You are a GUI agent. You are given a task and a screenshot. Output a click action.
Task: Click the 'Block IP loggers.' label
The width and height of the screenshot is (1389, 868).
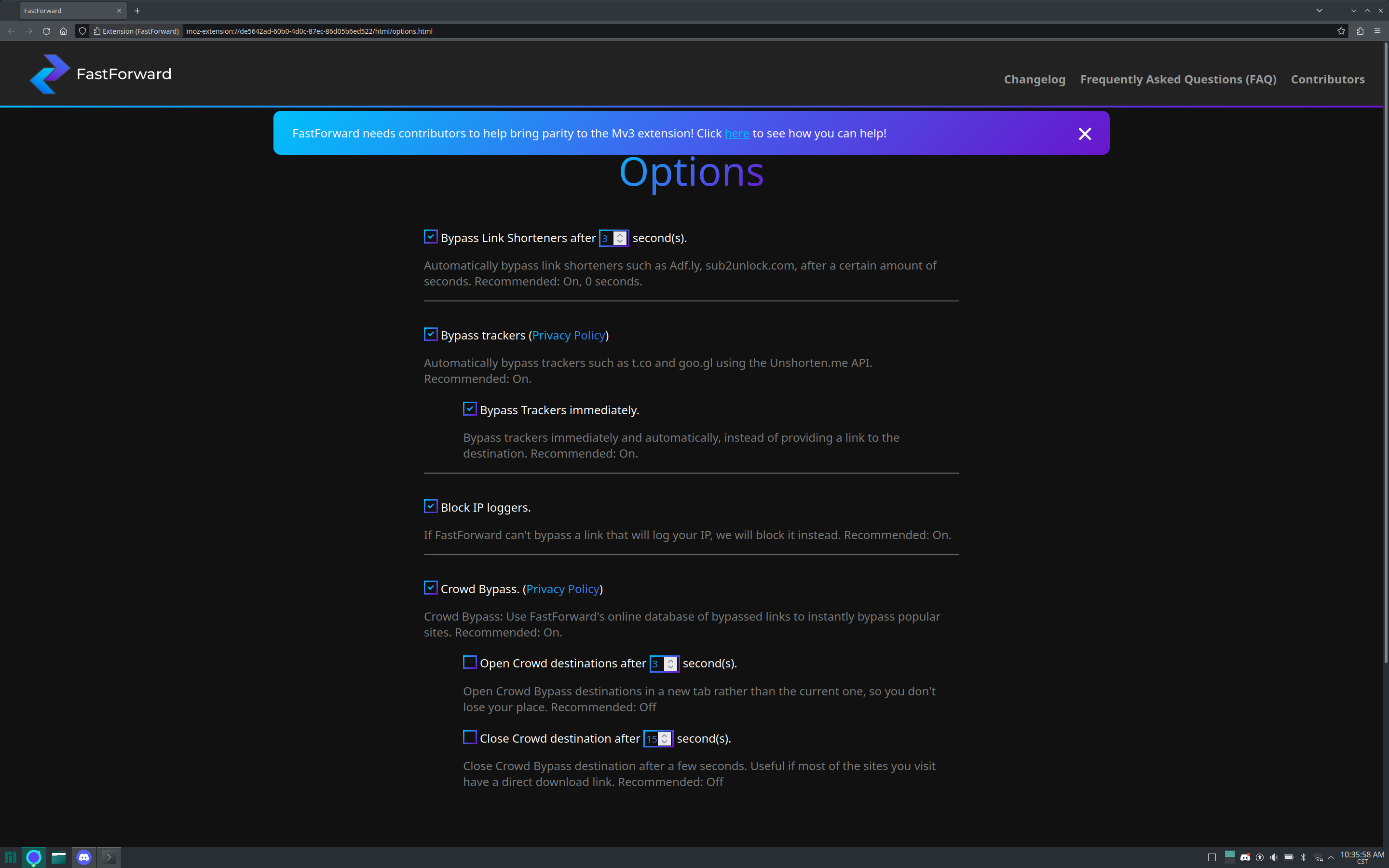tap(486, 507)
